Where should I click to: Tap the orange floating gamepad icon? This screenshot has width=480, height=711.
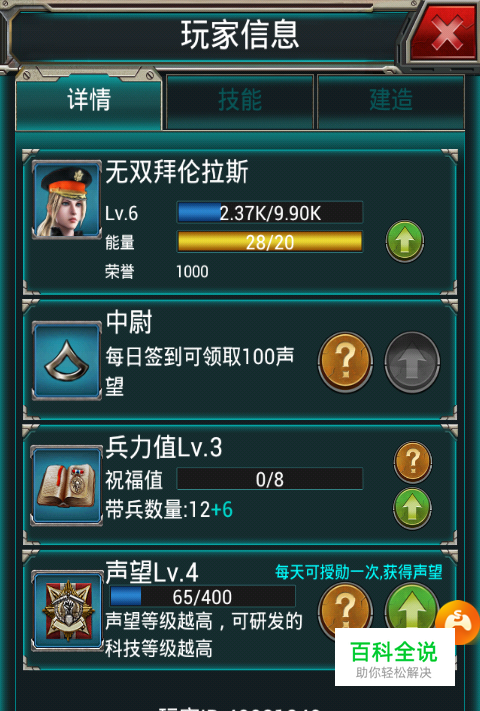coord(459,622)
